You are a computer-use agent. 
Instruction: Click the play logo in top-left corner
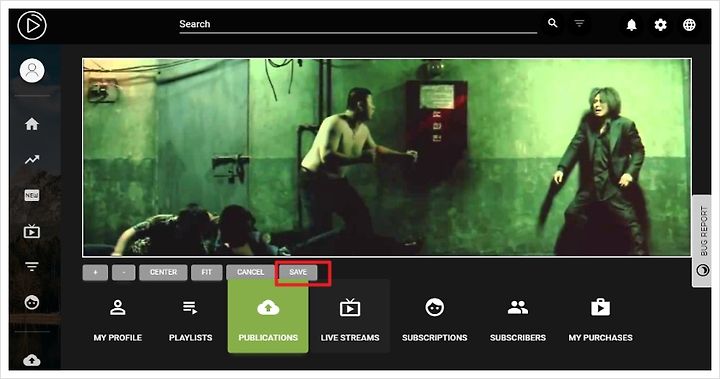point(32,25)
